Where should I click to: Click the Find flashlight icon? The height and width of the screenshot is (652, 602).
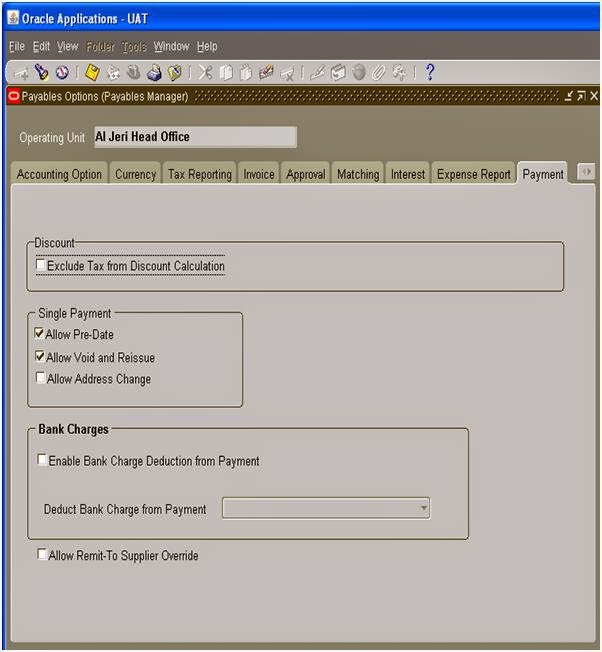point(41,72)
